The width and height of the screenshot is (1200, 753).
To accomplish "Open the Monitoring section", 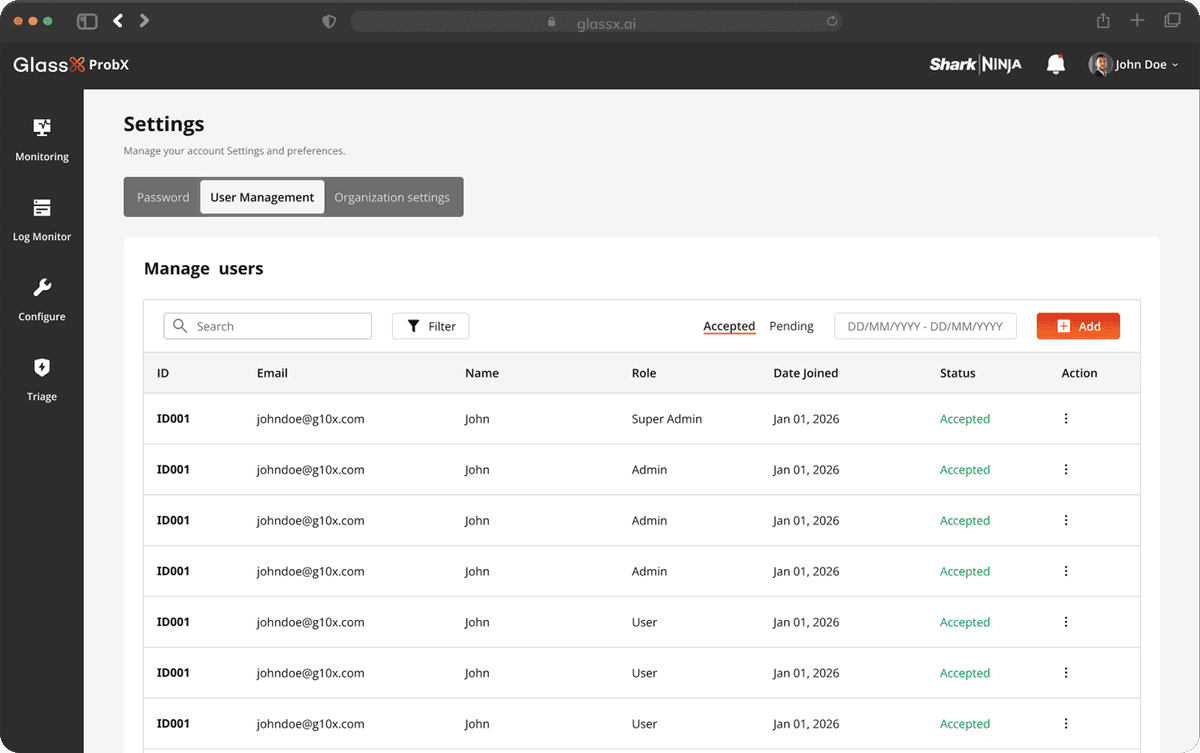I will click(41, 138).
